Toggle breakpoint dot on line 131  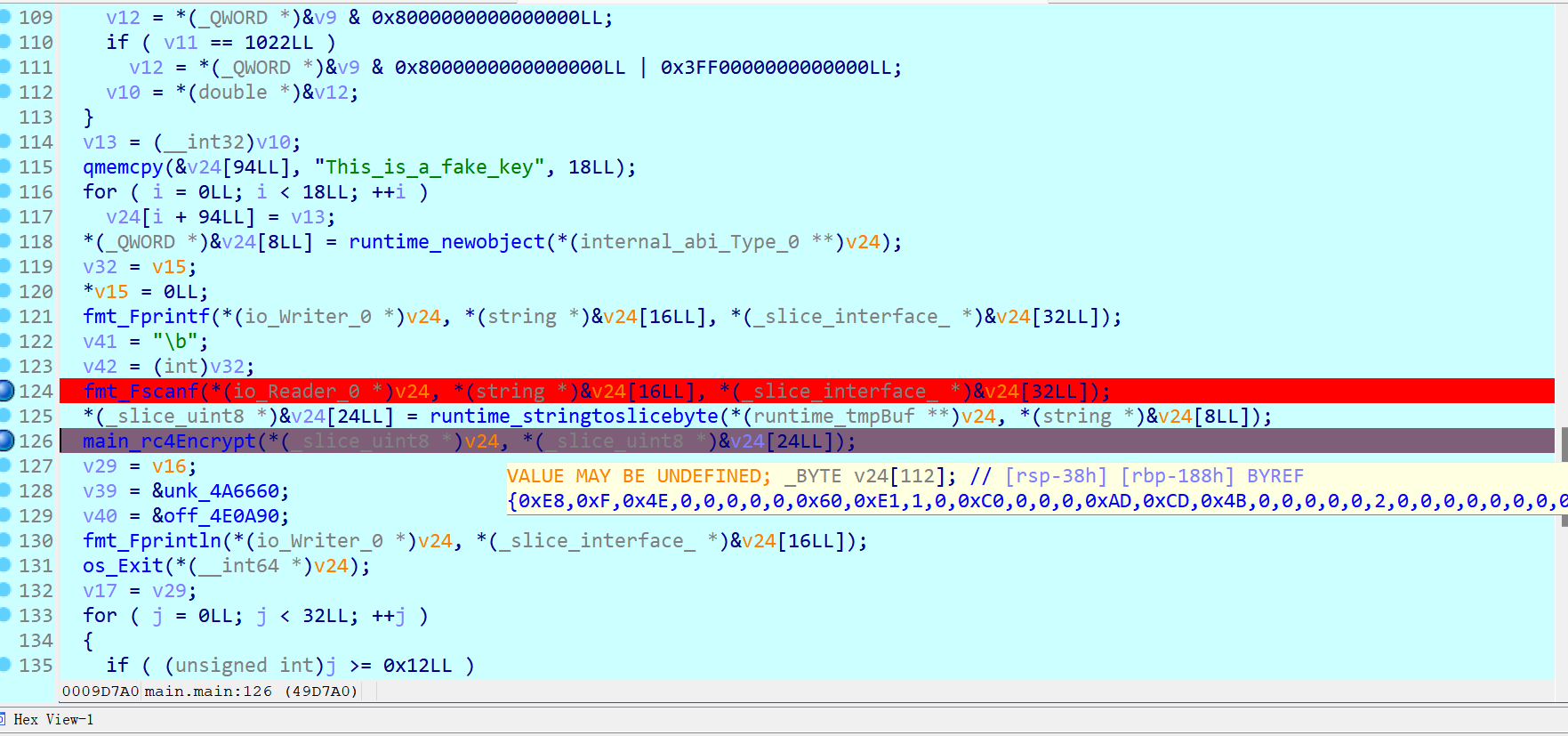pyautogui.click(x=5, y=565)
